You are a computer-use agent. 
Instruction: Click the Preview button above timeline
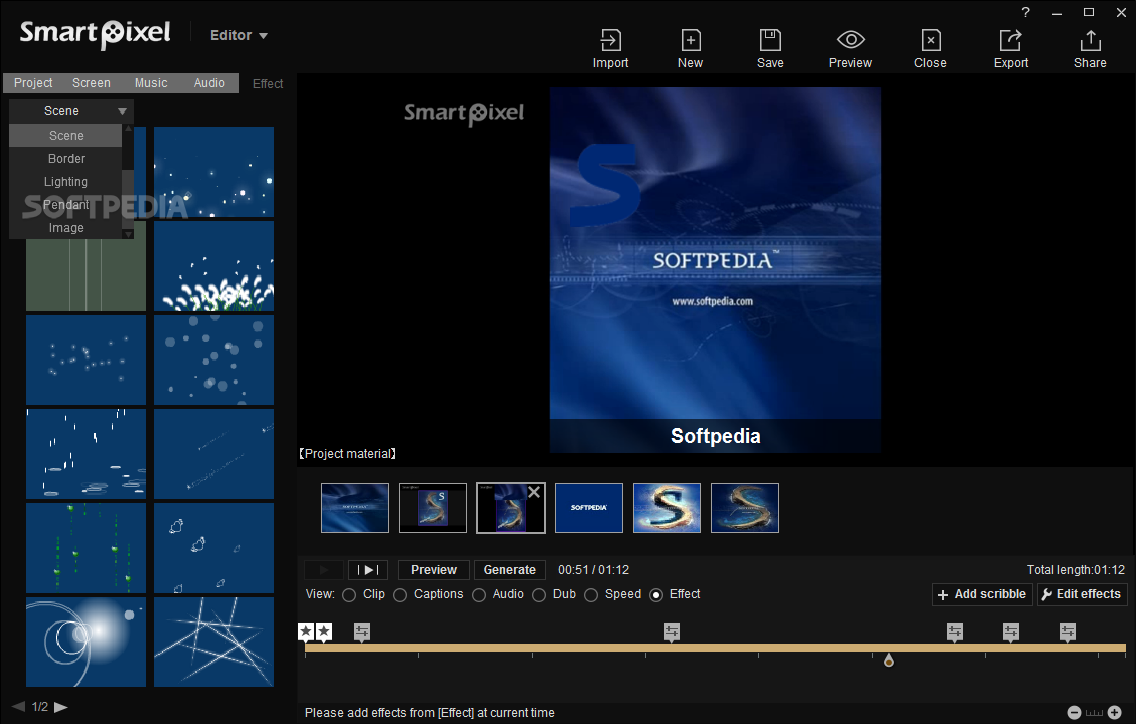(x=434, y=570)
